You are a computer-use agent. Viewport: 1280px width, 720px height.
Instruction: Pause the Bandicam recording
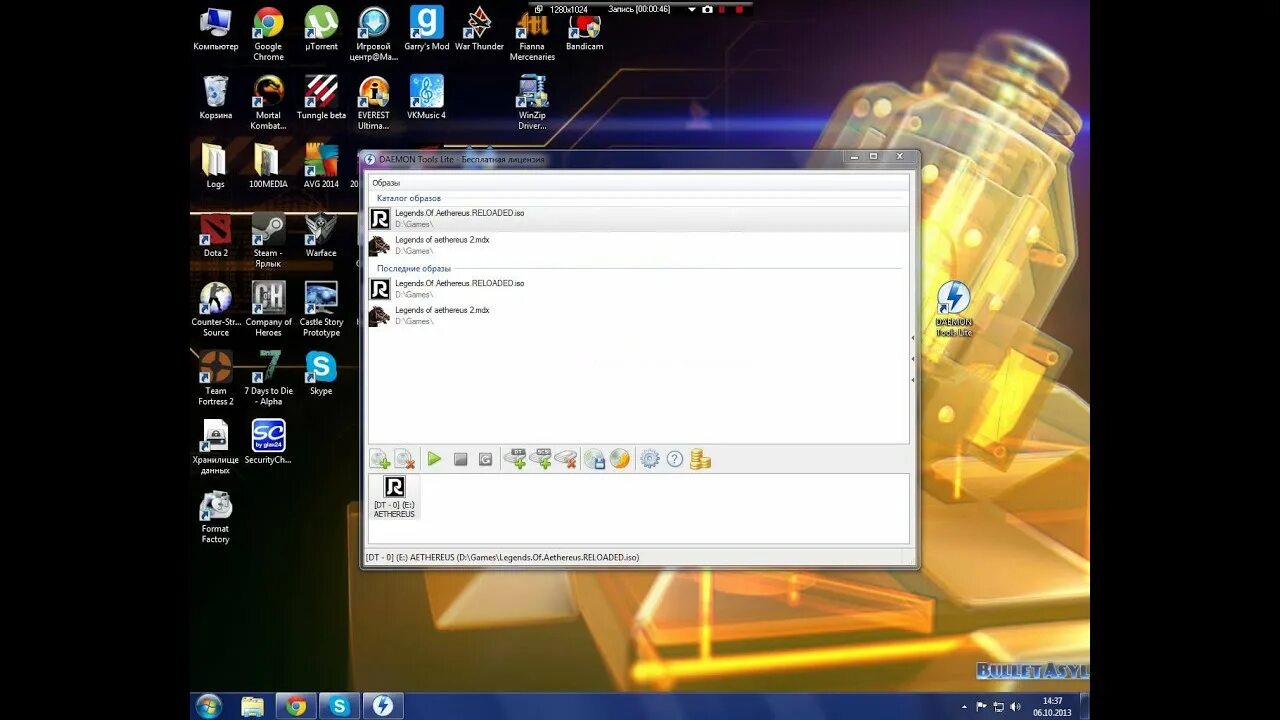coord(722,9)
